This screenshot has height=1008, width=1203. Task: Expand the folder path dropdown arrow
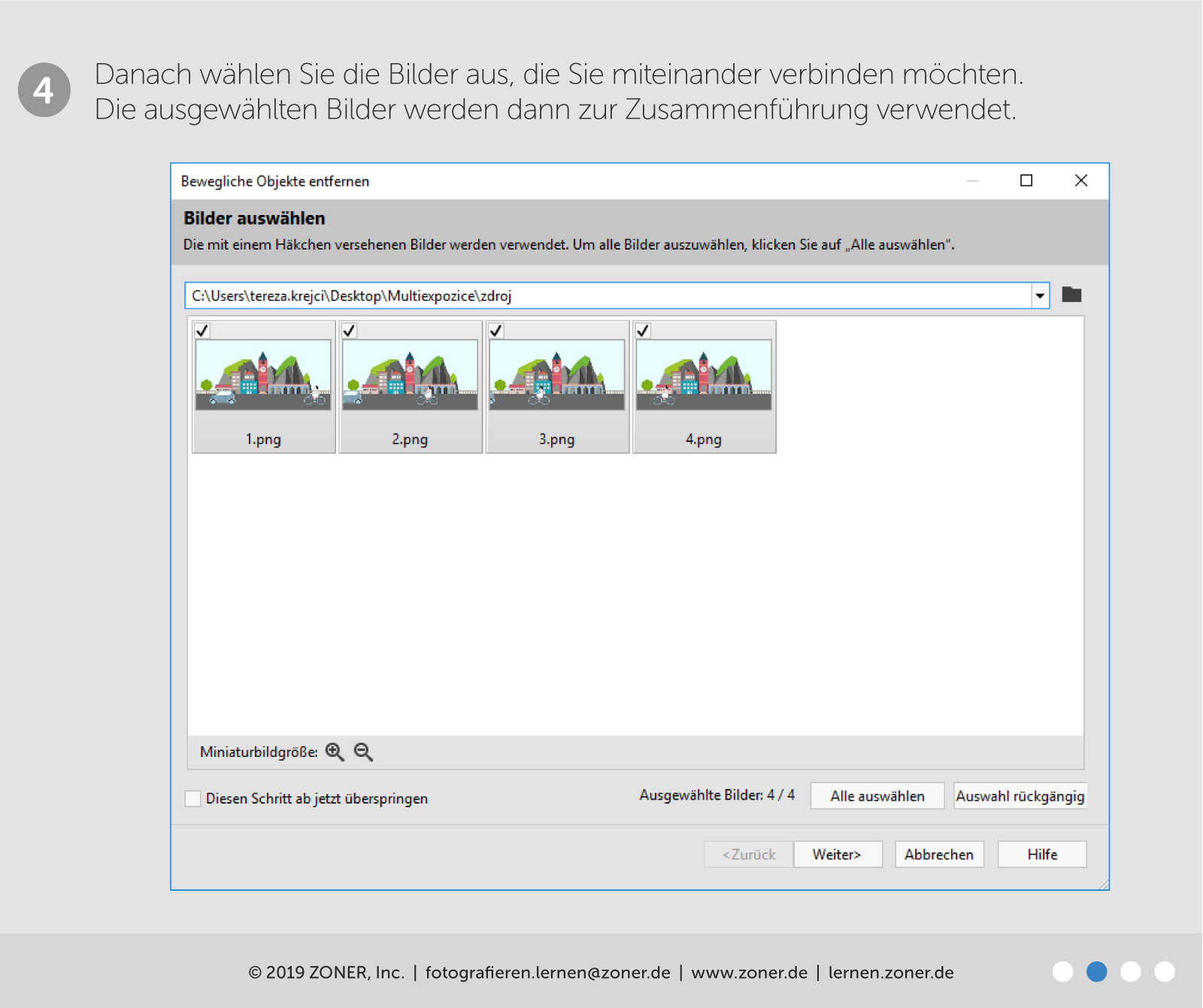pos(1040,295)
